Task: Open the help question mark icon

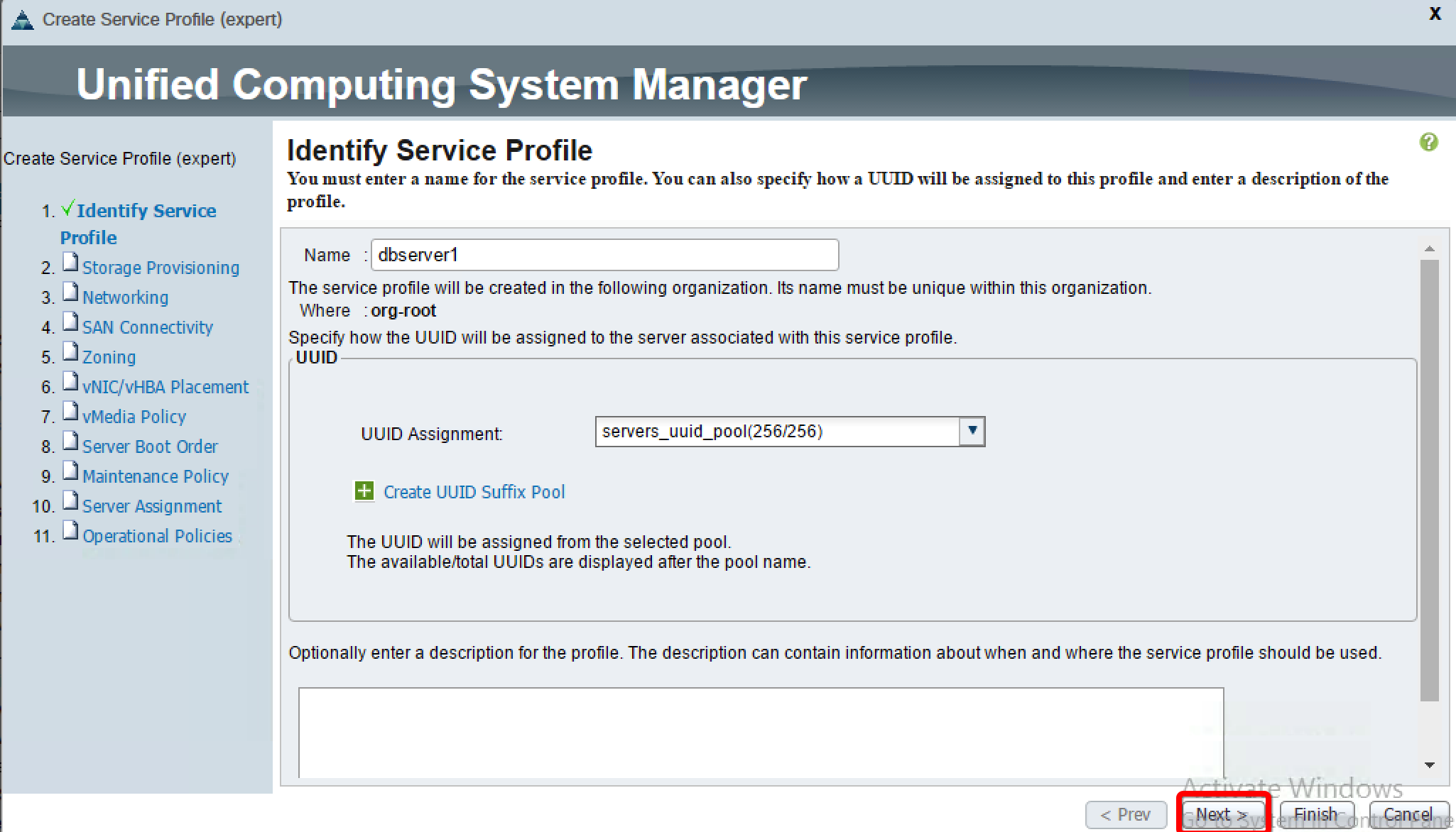Action: [1428, 142]
